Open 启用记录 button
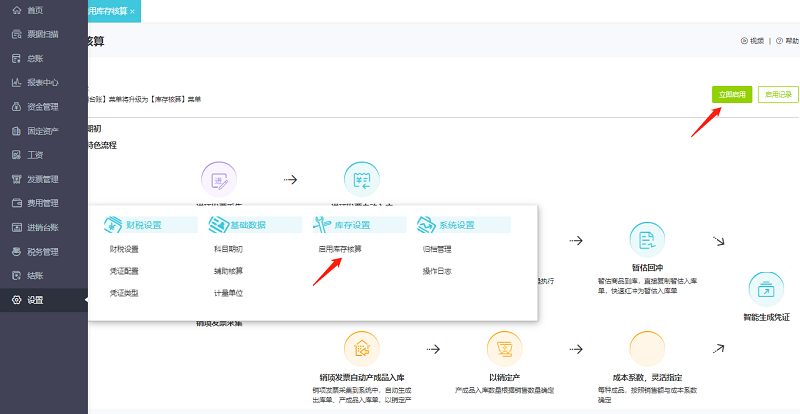 (x=778, y=94)
